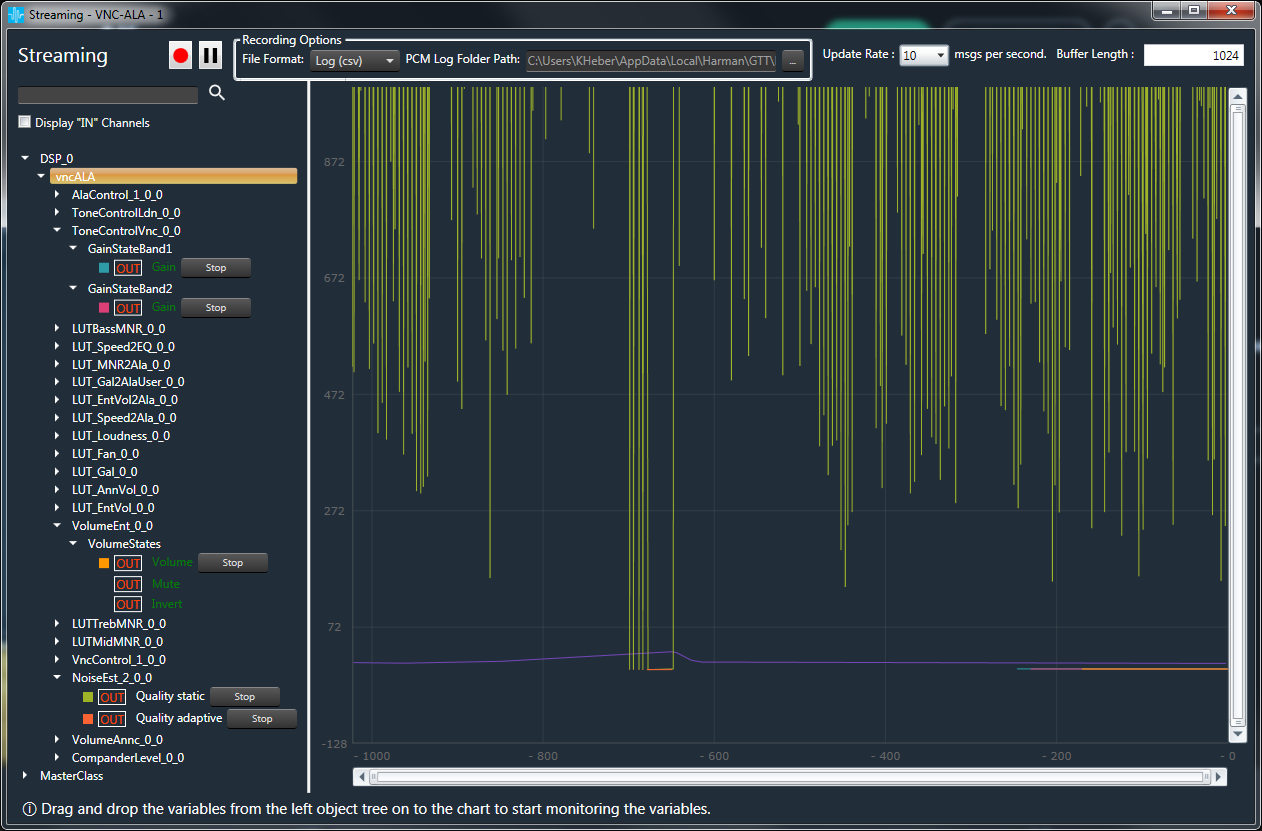This screenshot has height=831, width=1262.
Task: Collapse ToneControlVnc_0_0 node
Action: pyautogui.click(x=57, y=231)
